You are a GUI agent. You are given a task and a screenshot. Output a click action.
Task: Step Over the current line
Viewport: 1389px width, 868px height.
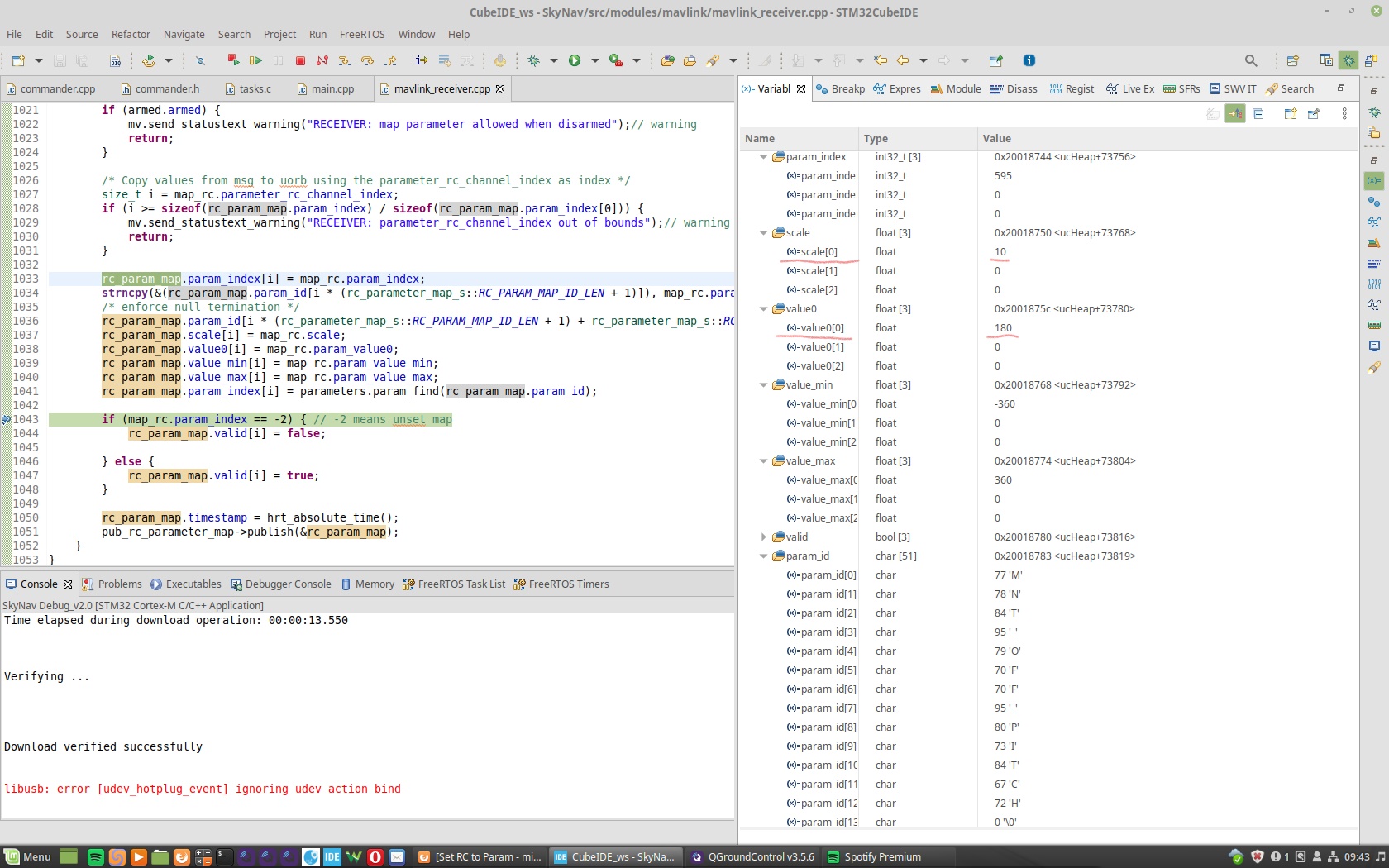pyautogui.click(x=367, y=60)
